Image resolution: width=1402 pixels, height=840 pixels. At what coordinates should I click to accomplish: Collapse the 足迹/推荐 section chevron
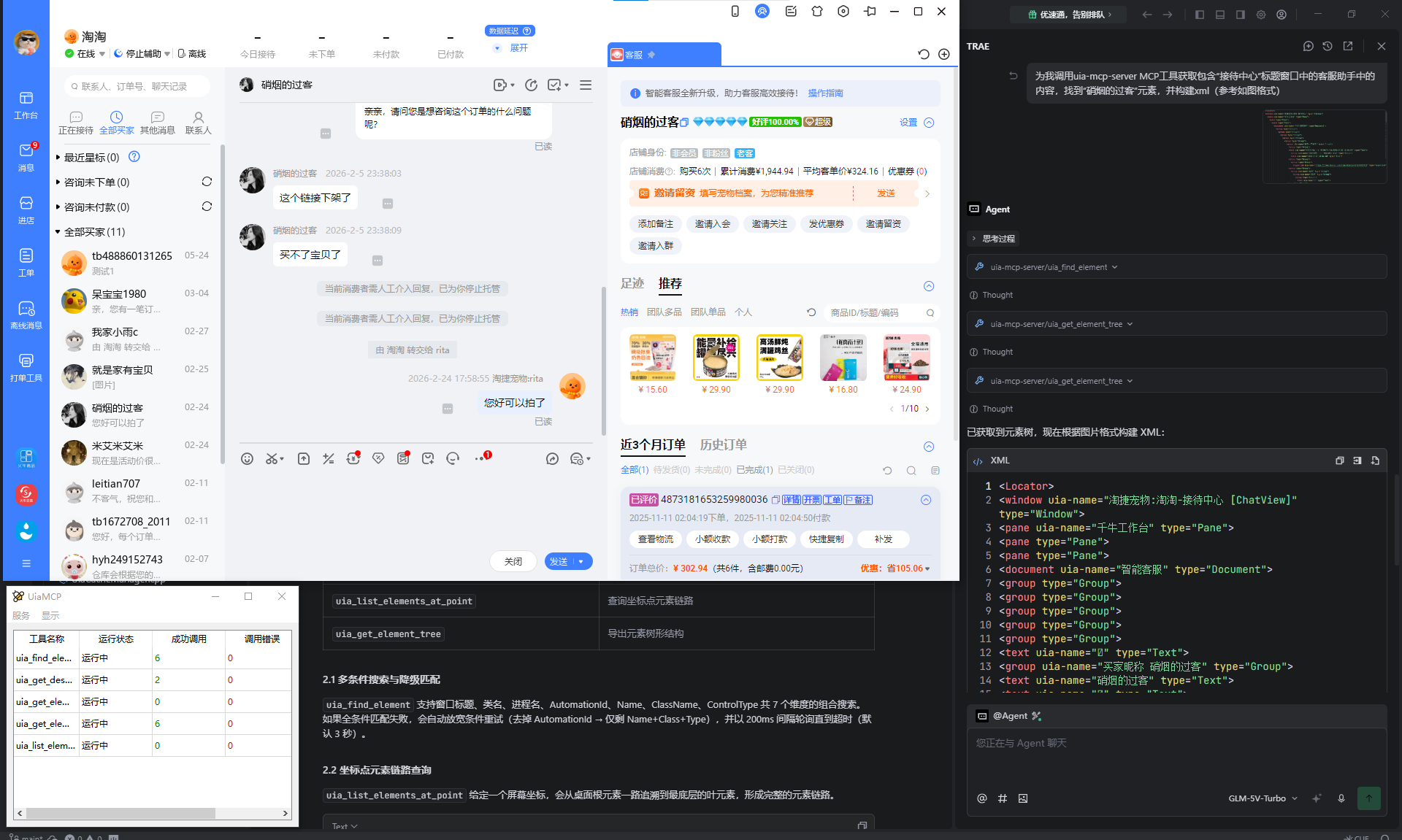(929, 286)
